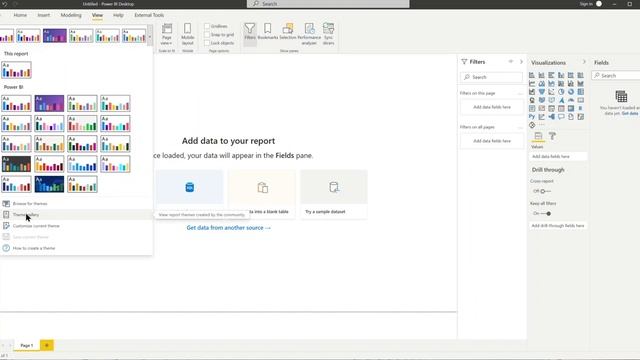Select the filled map visual

pyautogui.click(x=542, y=100)
